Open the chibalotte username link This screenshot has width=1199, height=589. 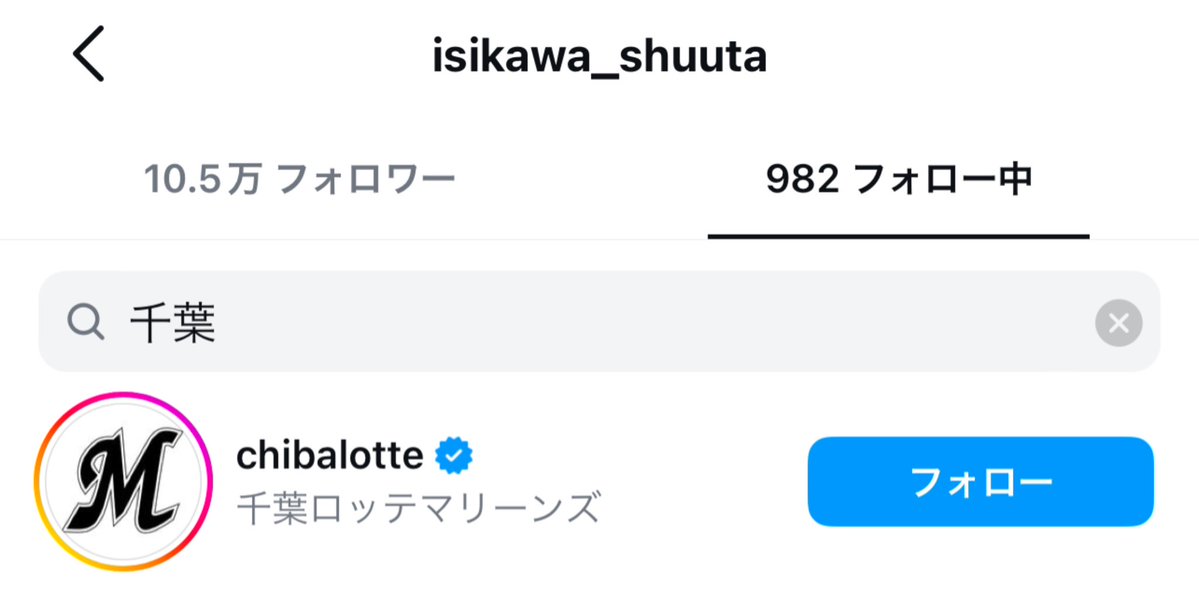click(330, 457)
